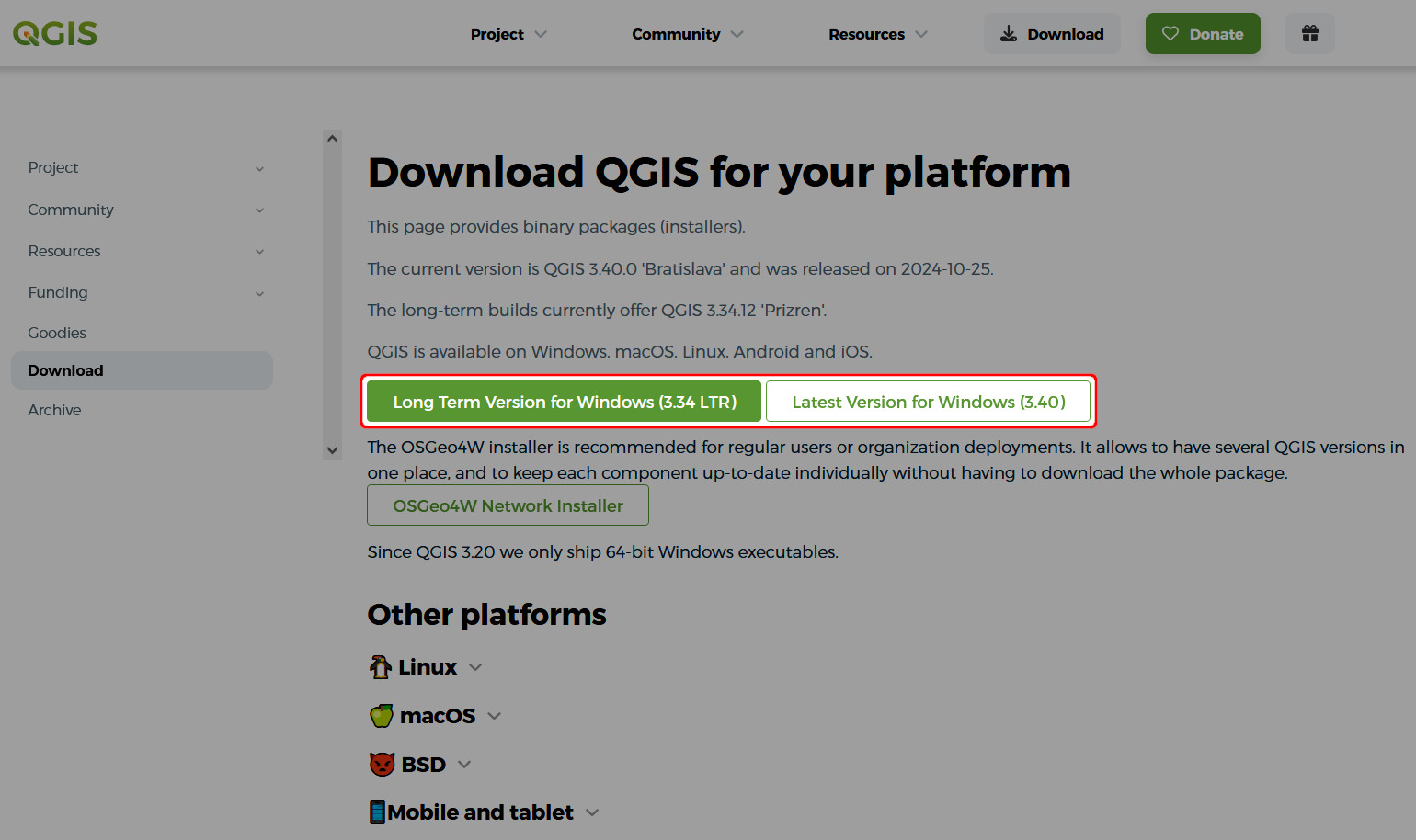Click the 'Other platforms' heading
Image resolution: width=1416 pixels, height=840 pixels.
(486, 614)
